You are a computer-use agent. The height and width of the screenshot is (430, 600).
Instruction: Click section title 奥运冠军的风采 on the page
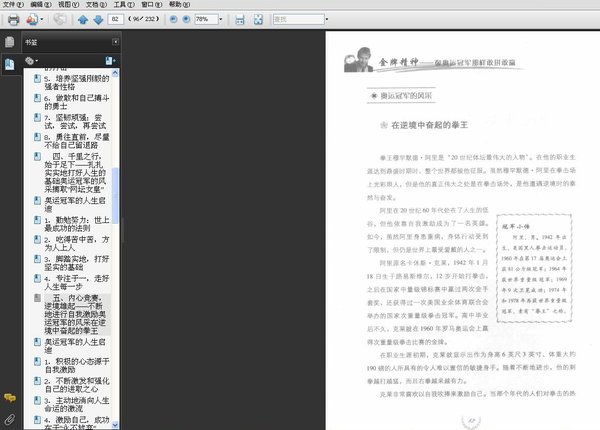[406, 96]
